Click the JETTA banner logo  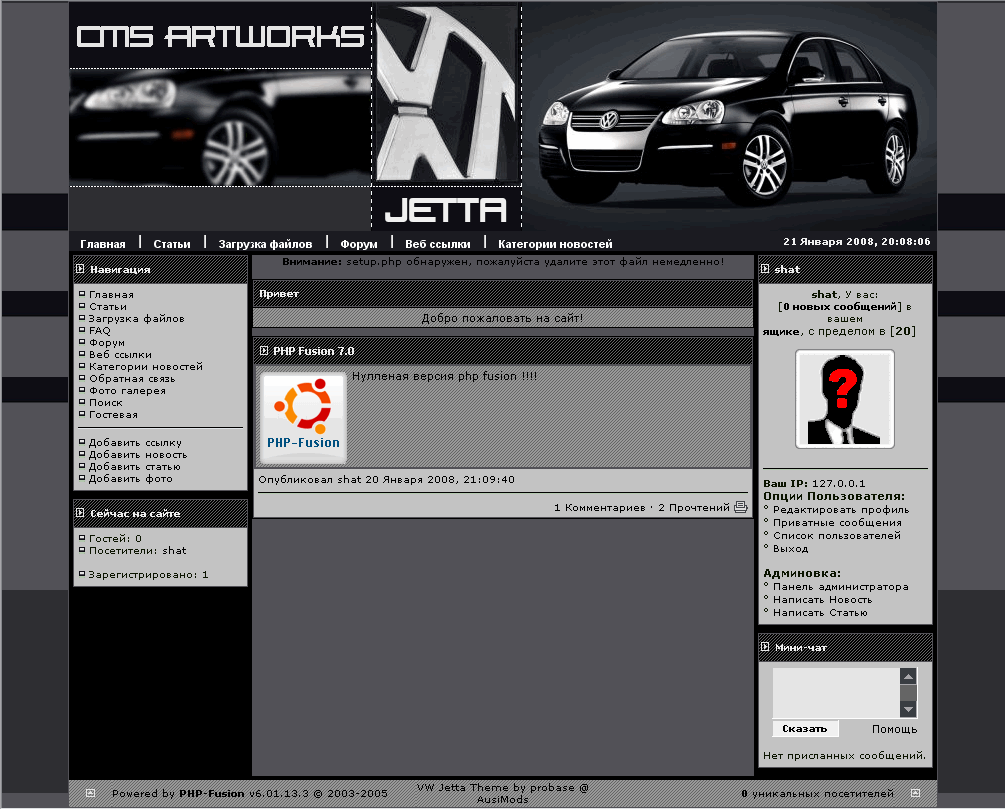(x=446, y=210)
